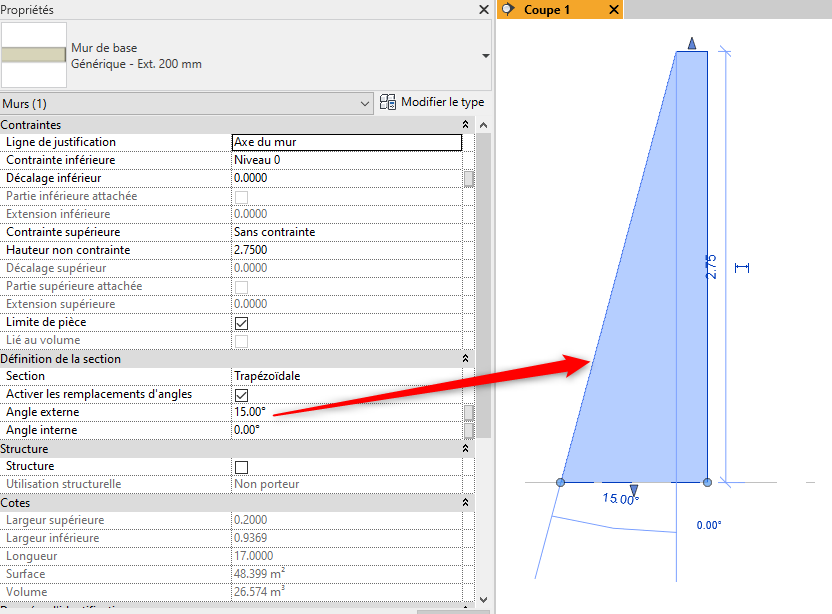The height and width of the screenshot is (614, 832).
Task: Click the associate parameter button for Décalage inférieur
Action: 468,178
